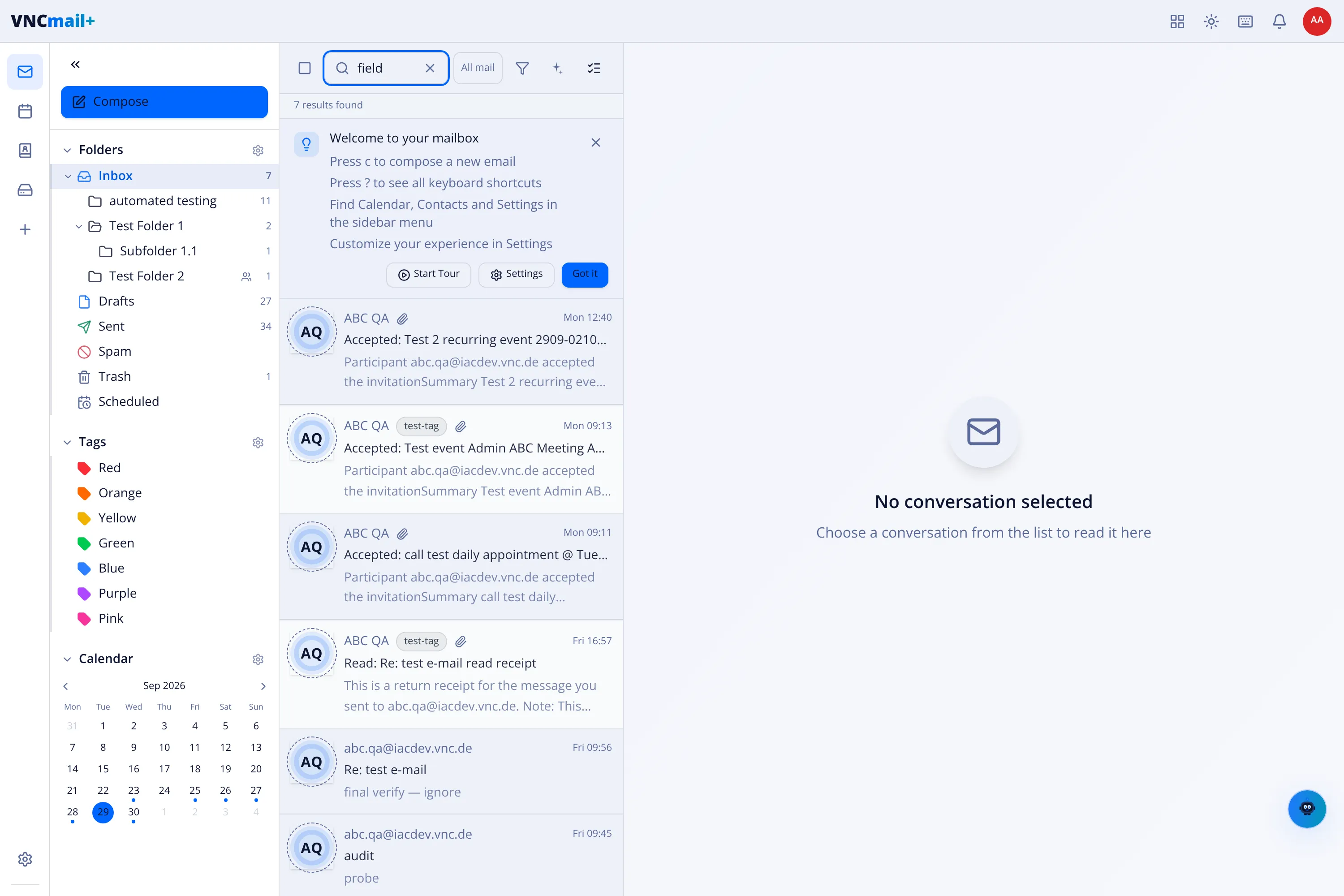Open the chatbot assistant bubble

1307,809
